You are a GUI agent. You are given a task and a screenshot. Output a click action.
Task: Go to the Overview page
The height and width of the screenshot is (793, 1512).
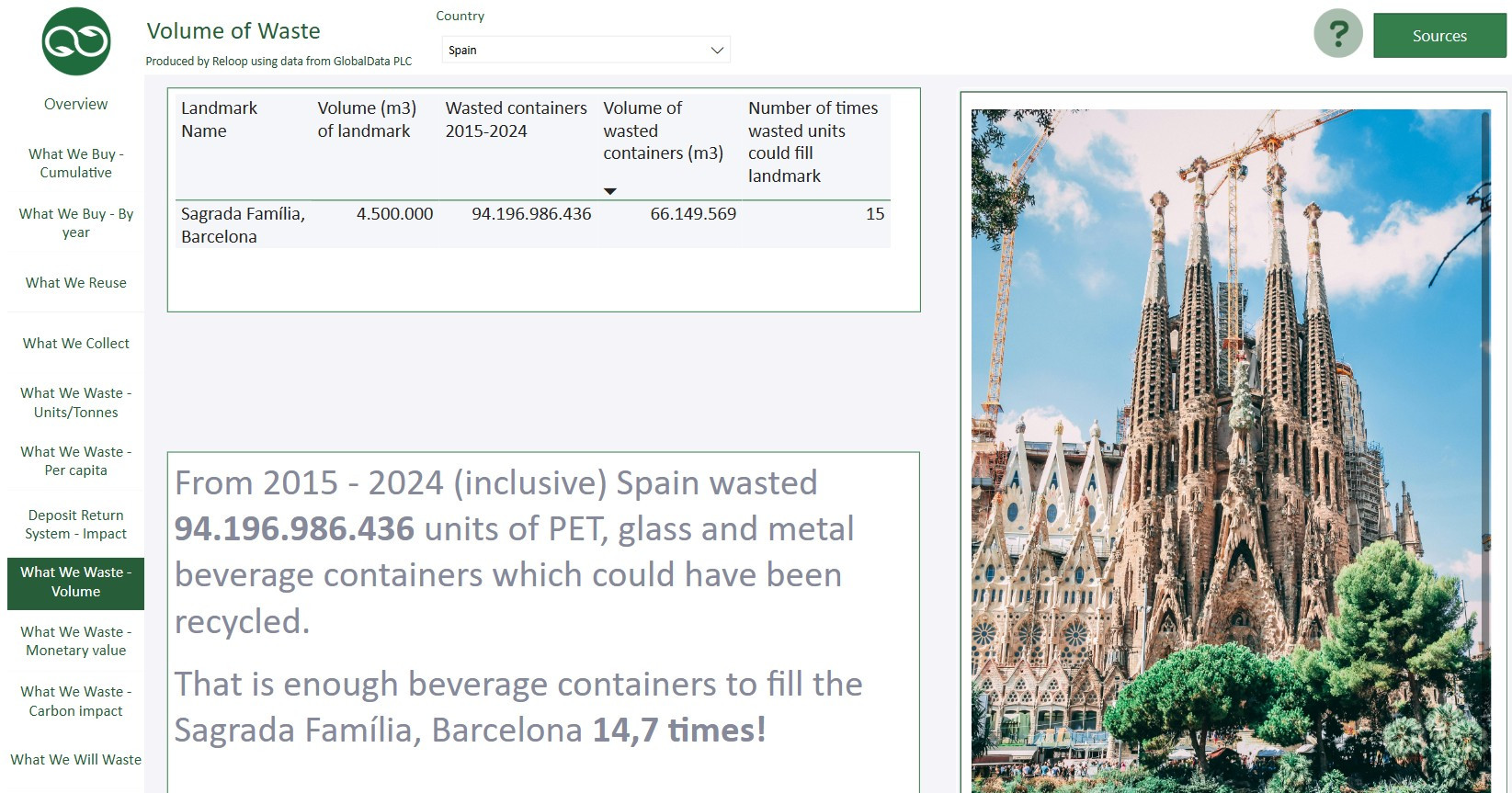(x=75, y=104)
